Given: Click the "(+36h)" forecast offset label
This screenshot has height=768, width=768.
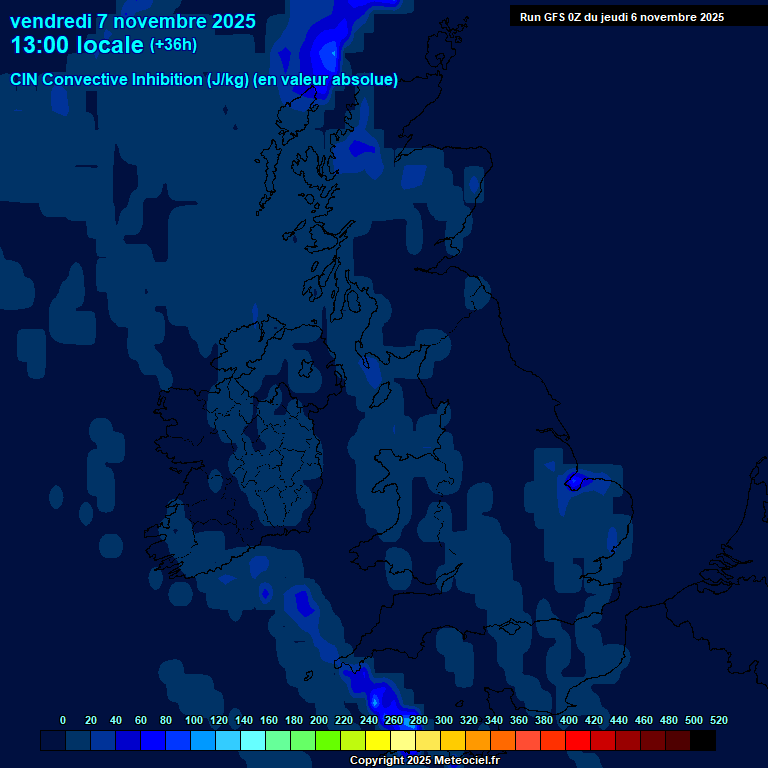Looking at the screenshot, I should [x=173, y=45].
